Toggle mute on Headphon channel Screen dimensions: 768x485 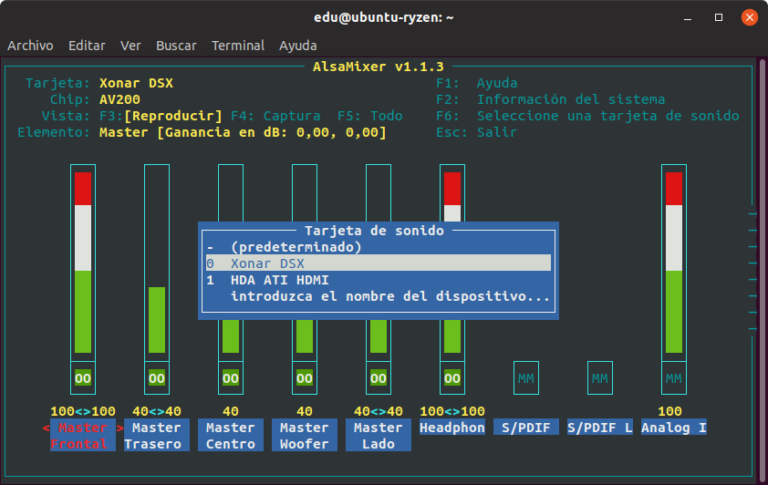[452, 378]
